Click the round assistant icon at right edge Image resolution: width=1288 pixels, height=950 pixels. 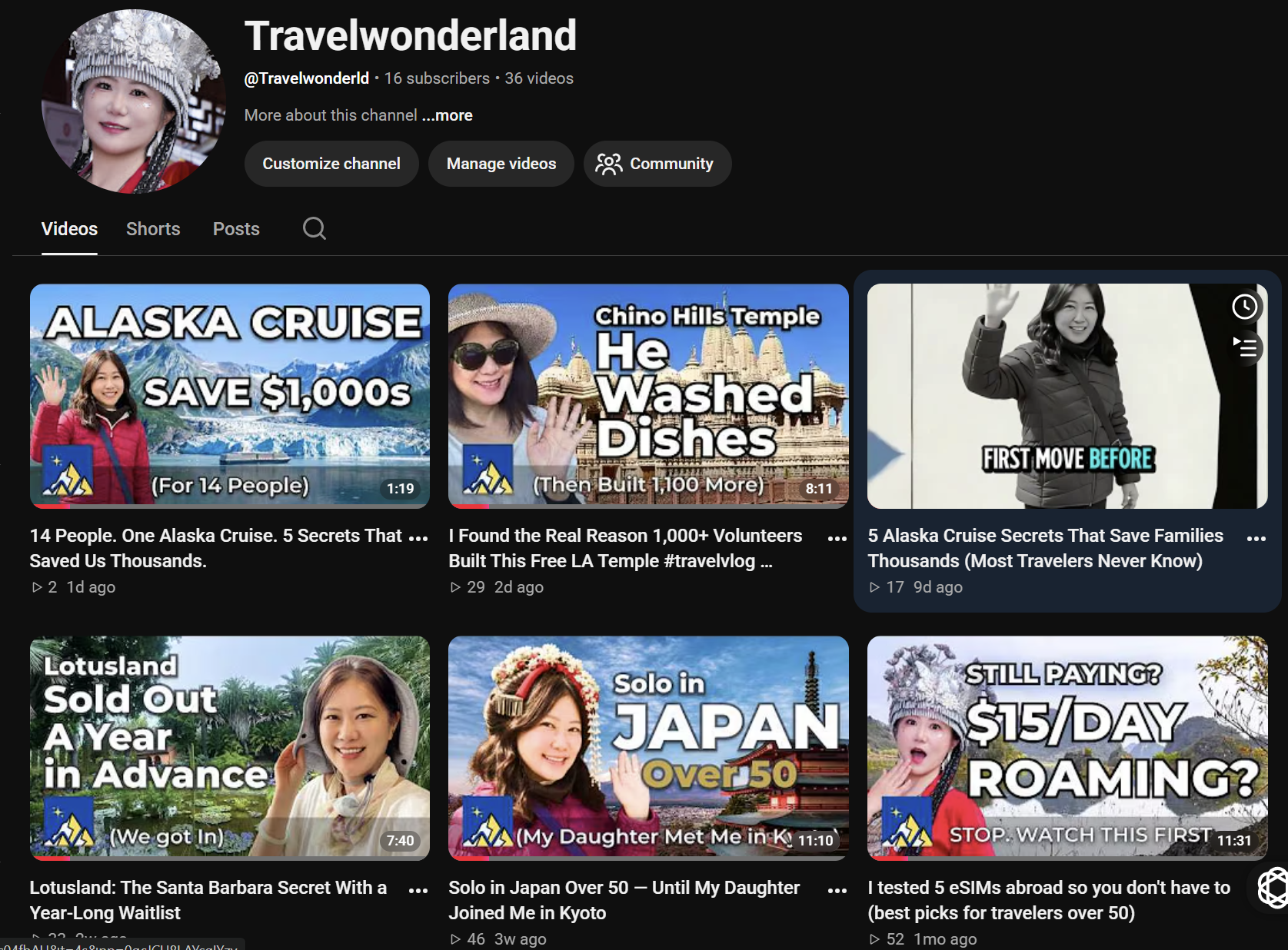(1271, 888)
